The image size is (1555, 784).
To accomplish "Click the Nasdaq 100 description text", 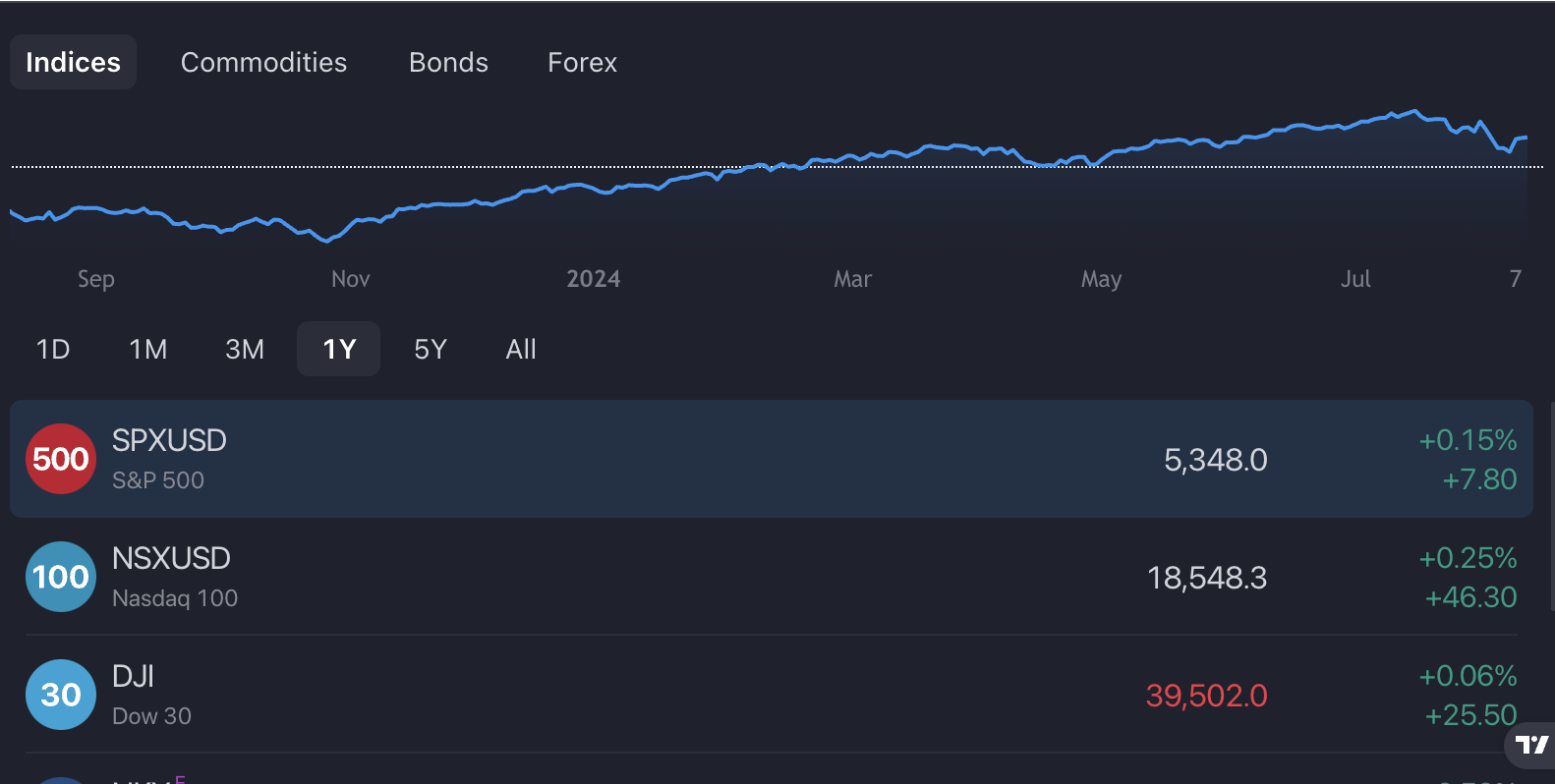I will click(175, 598).
